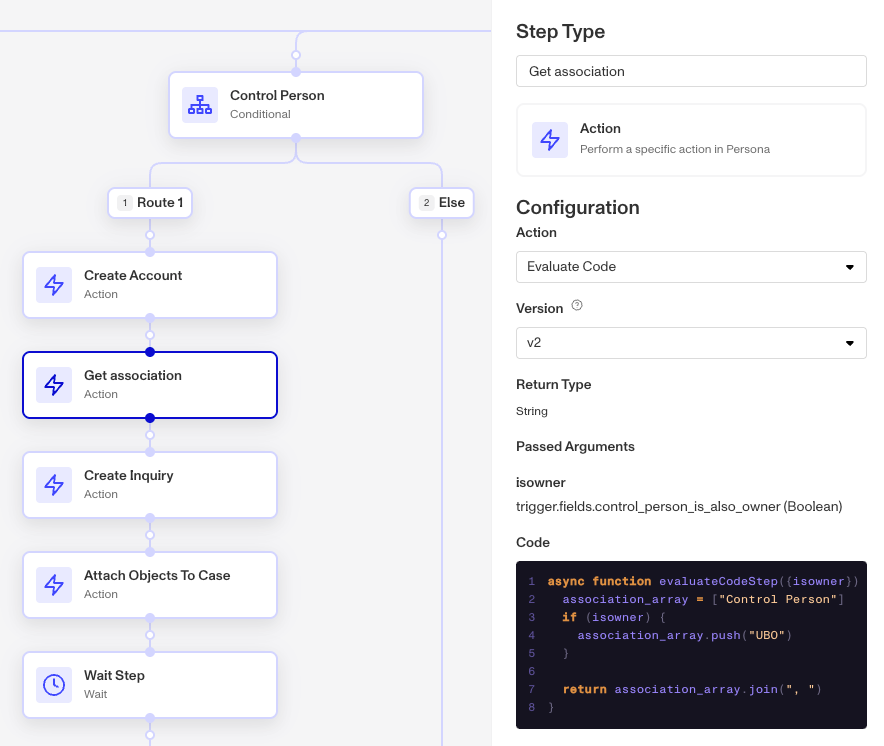Click connector dot between Create Account and Get association

coord(150,335)
